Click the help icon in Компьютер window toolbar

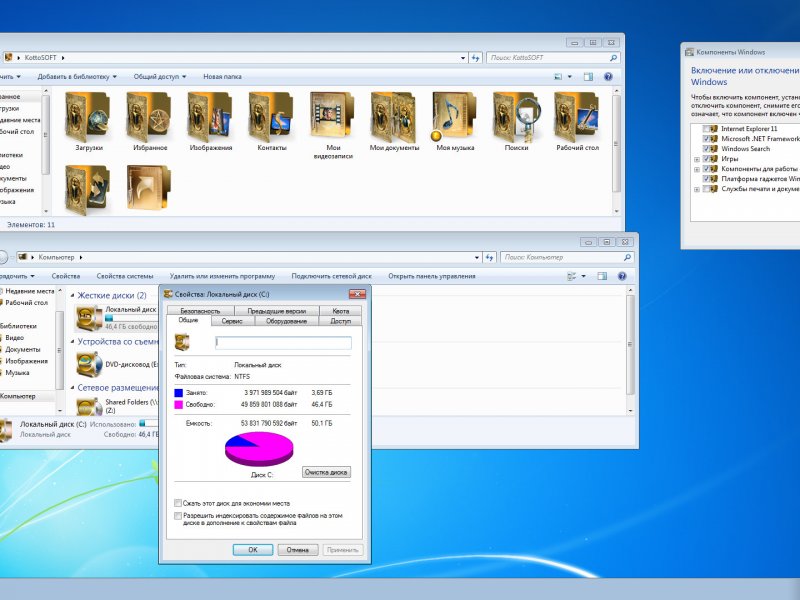(622, 276)
